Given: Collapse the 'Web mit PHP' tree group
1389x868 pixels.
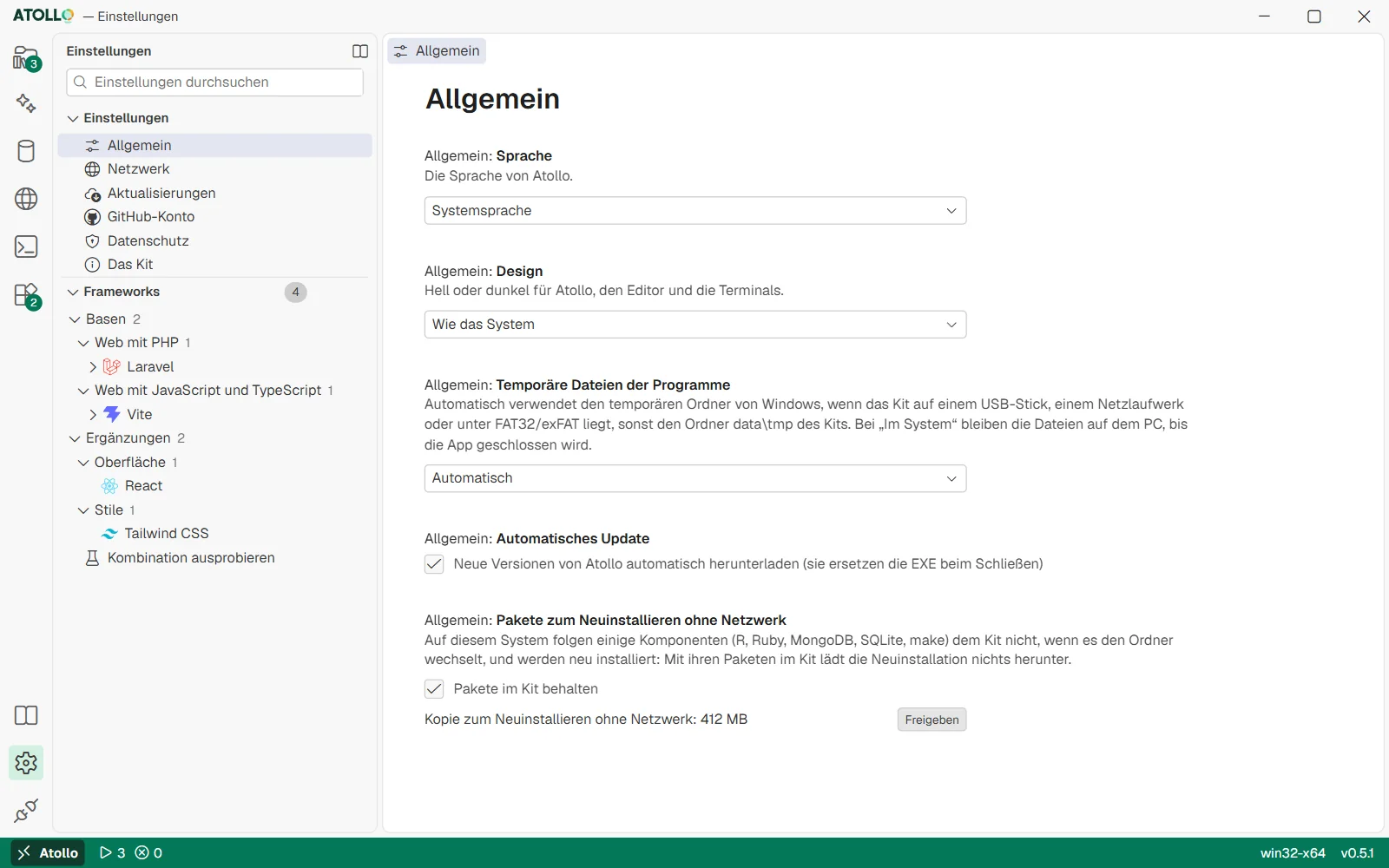Looking at the screenshot, I should pyautogui.click(x=83, y=343).
